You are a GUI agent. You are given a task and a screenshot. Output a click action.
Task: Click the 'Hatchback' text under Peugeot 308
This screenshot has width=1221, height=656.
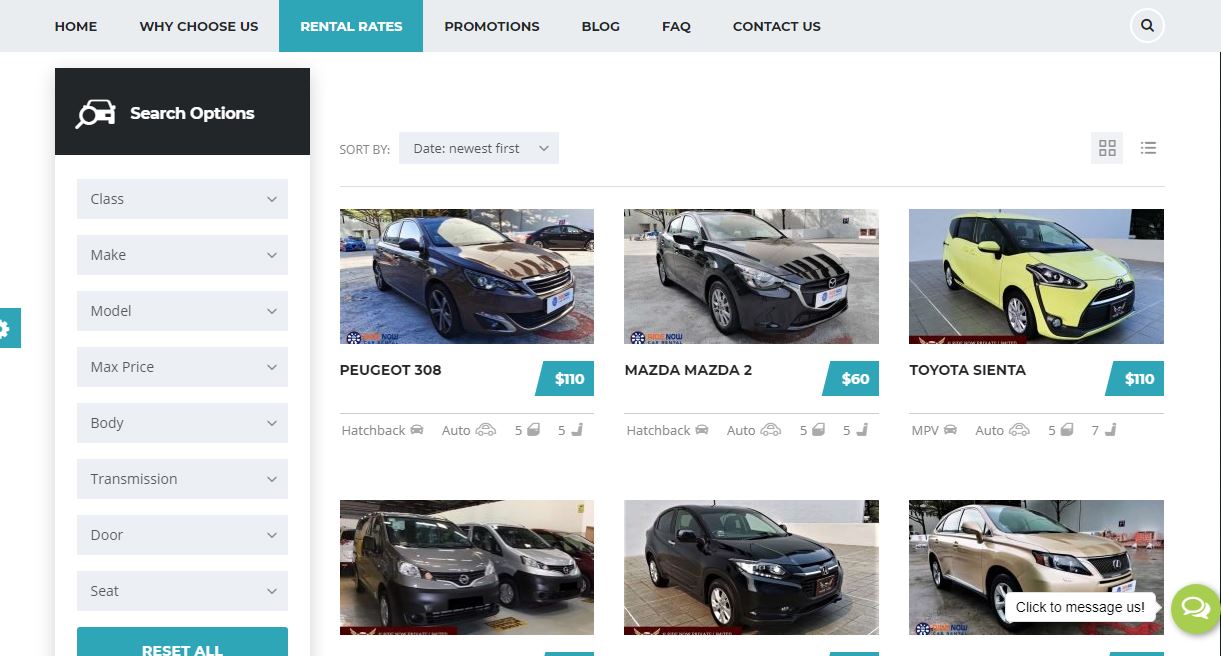[373, 430]
